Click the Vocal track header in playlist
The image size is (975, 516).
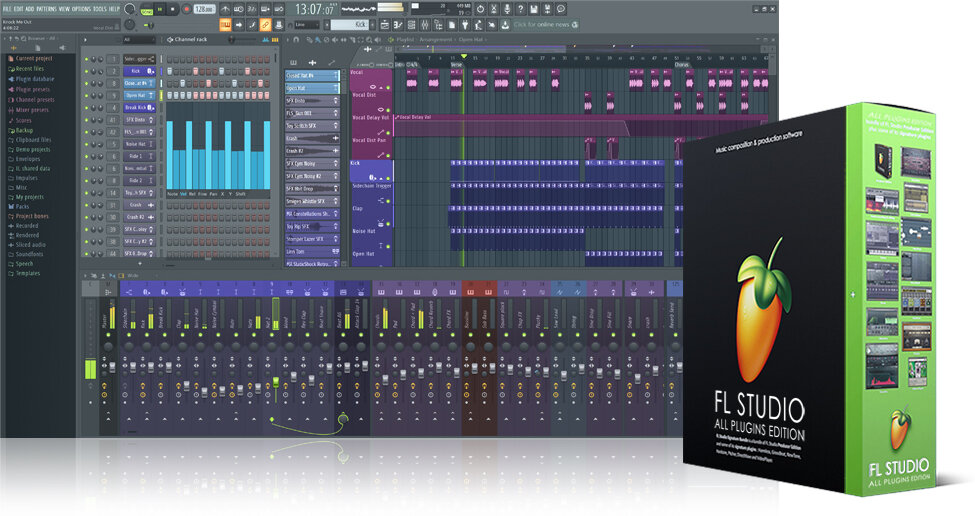(371, 80)
